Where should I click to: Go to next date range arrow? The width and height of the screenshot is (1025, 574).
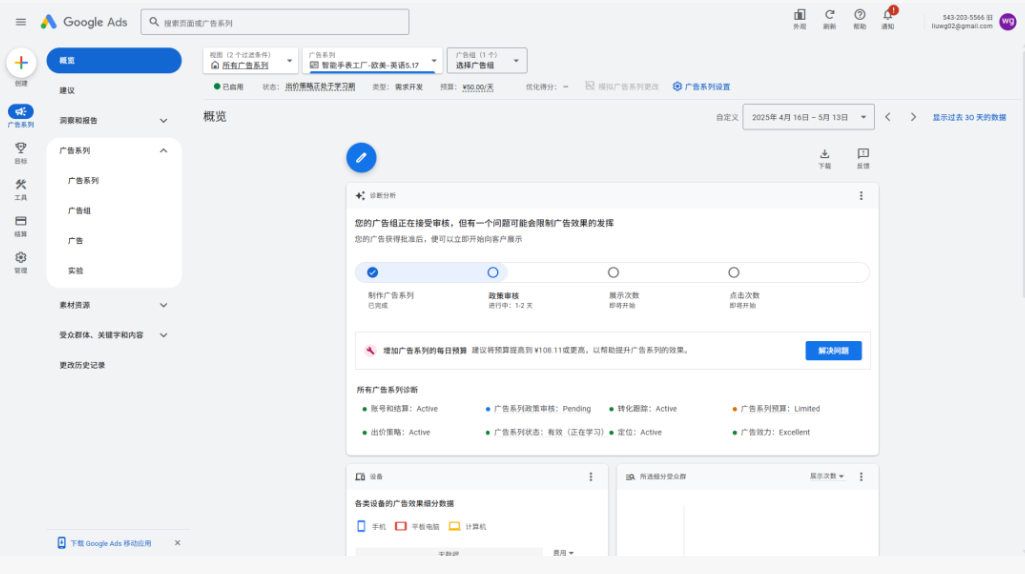[913, 117]
